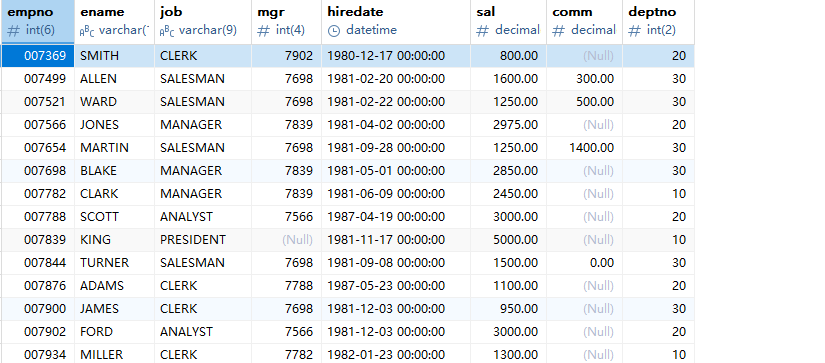This screenshot has width=825, height=363.
Task: Select salary cell 2450.00
Action: [508, 194]
